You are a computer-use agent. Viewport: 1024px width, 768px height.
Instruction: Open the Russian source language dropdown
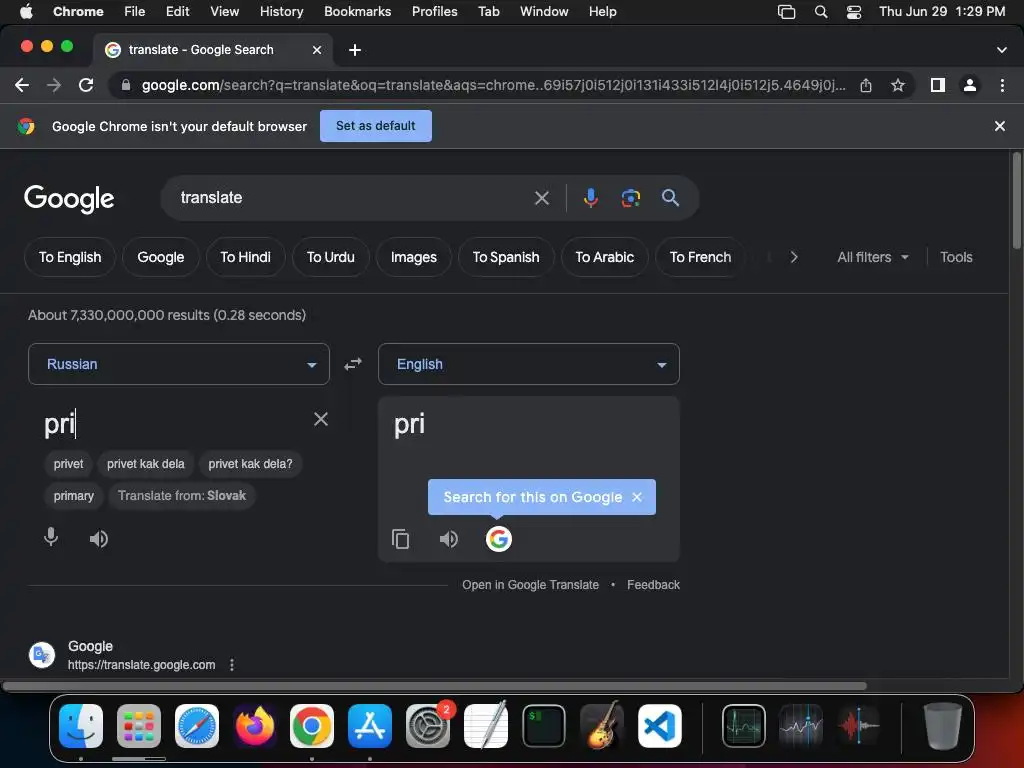178,364
